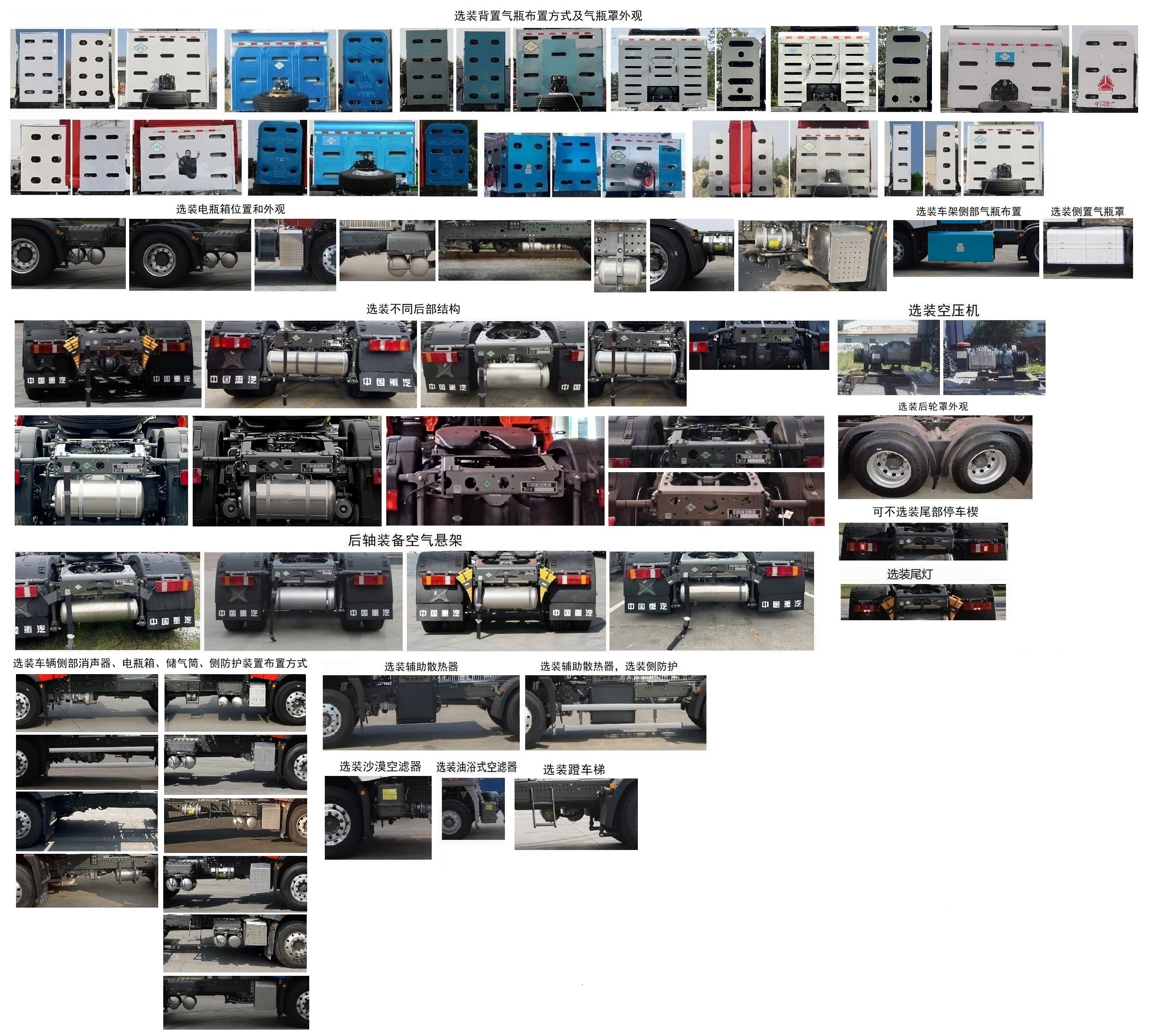1152x1036 pixels.
Task: Click the 选装电瓶箱位置和外观 heading
Action: [230, 209]
